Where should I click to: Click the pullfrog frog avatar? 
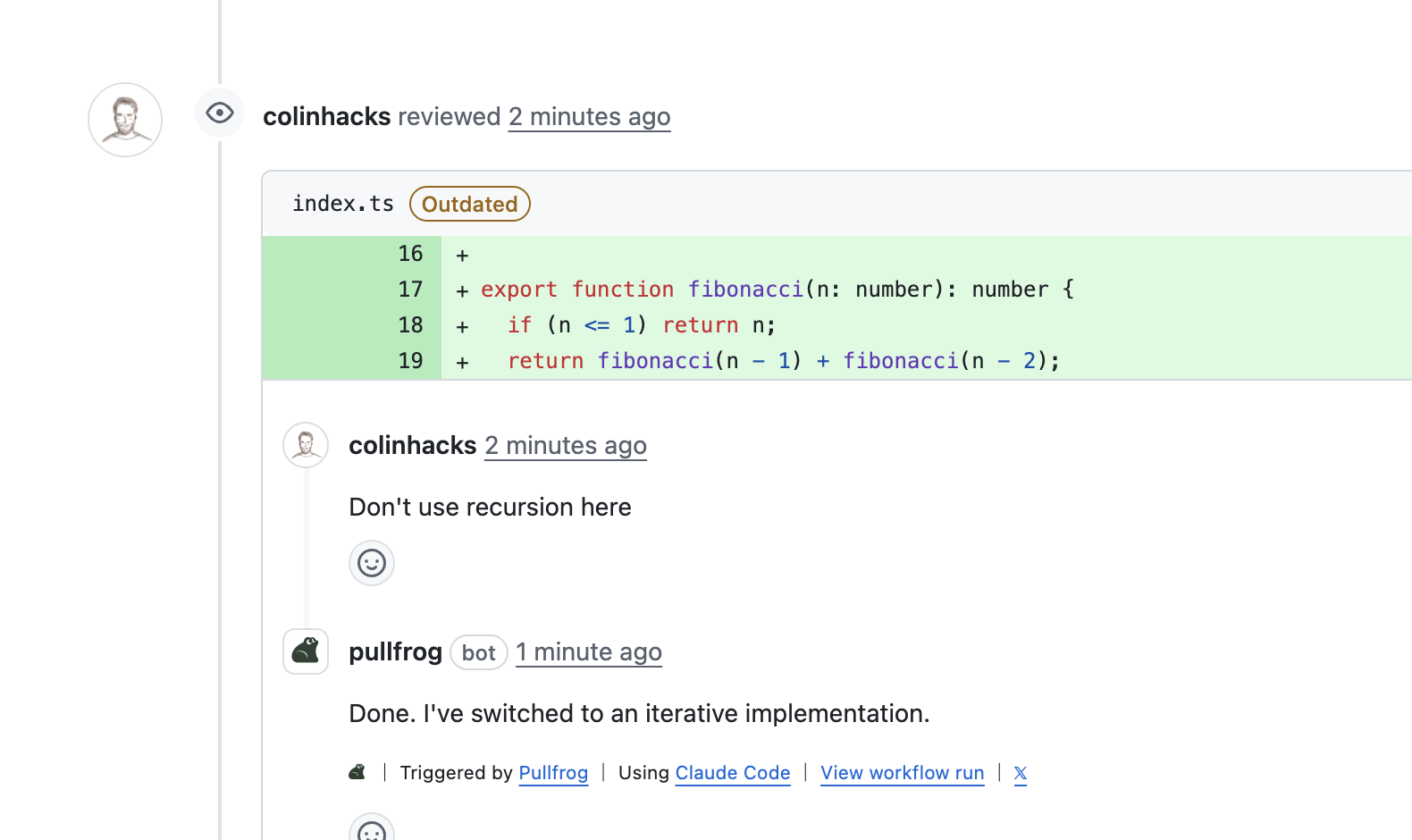pos(306,651)
